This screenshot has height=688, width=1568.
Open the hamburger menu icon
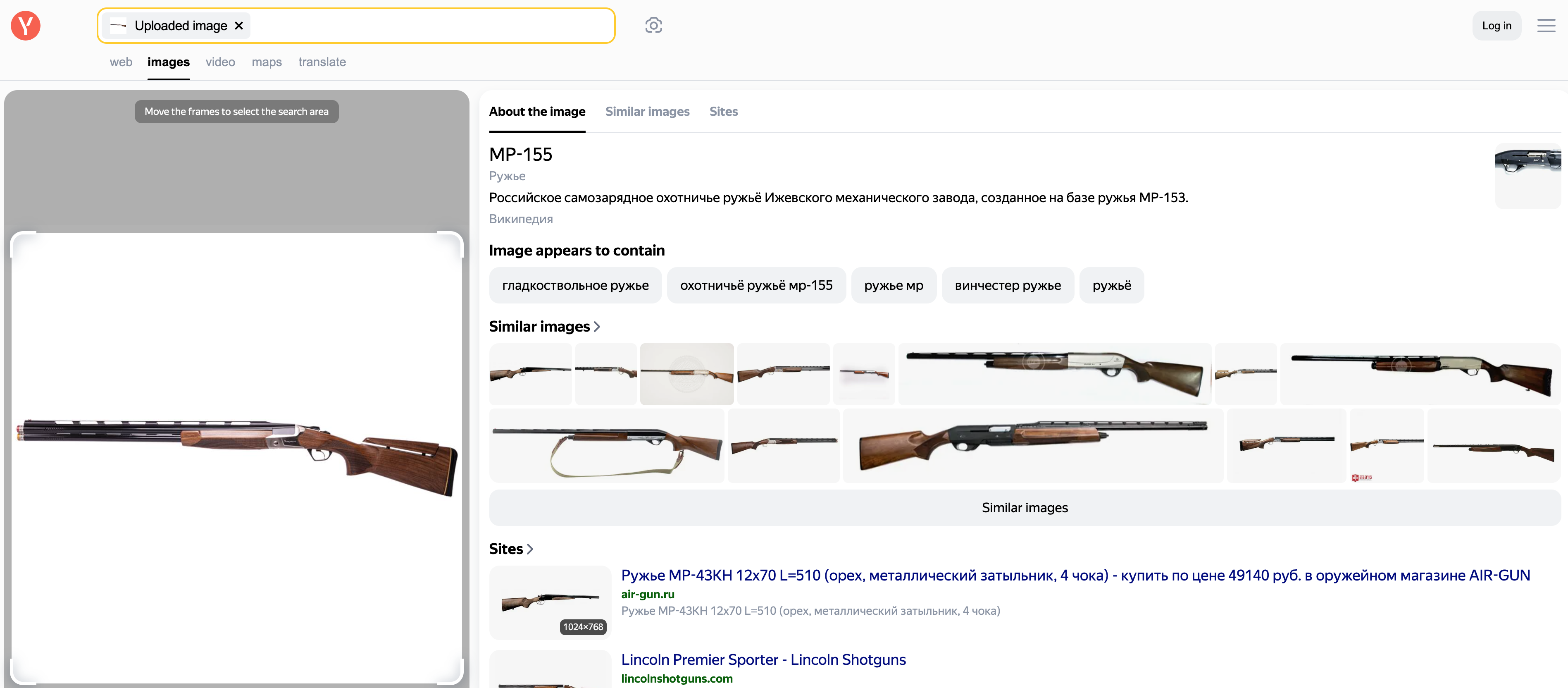pyautogui.click(x=1546, y=26)
